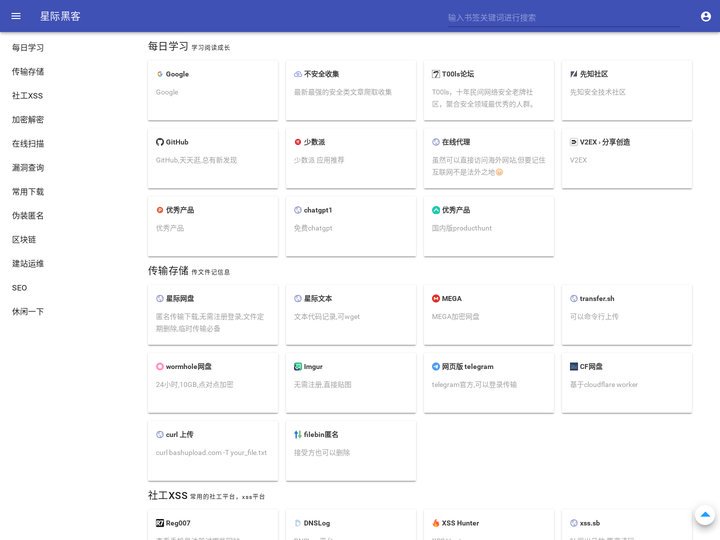The width and height of the screenshot is (720, 540).
Task: Click the '无需注册,直接贴图' description
Action: pos(322,384)
